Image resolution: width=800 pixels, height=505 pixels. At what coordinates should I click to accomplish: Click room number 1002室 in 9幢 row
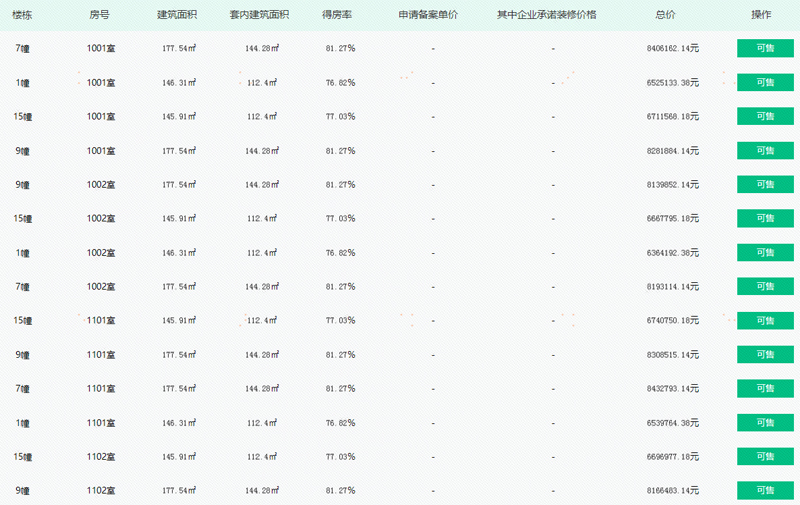click(x=101, y=185)
